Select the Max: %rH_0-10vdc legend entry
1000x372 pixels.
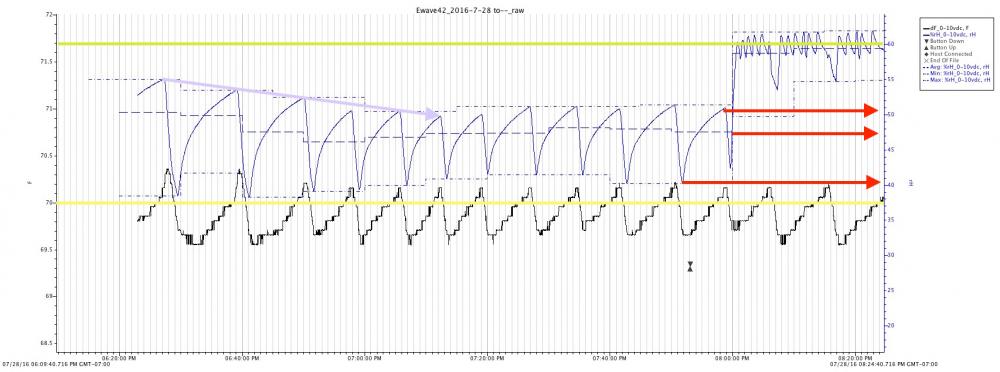coord(956,80)
